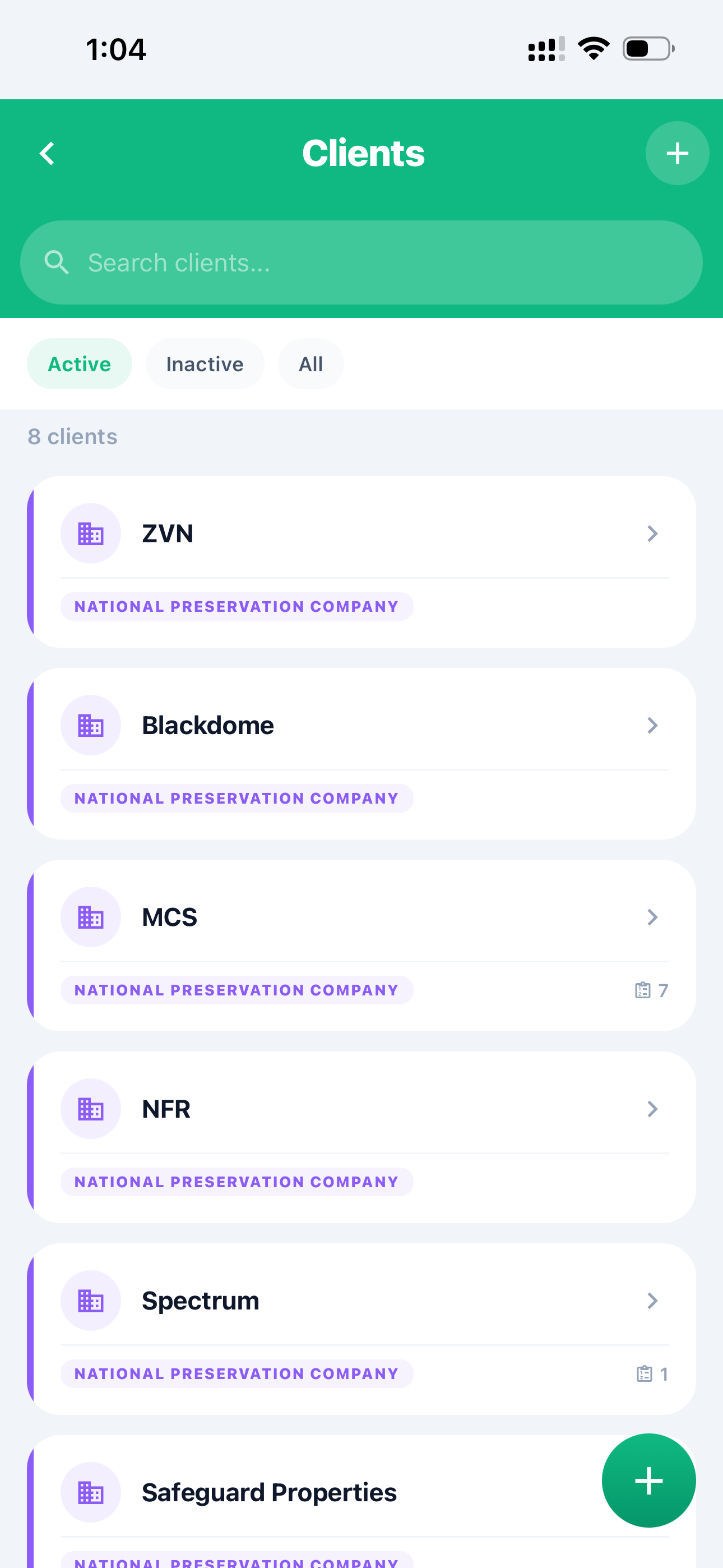This screenshot has height=1568, width=723.
Task: Open the Safeguard Properties client card
Action: [269, 1492]
